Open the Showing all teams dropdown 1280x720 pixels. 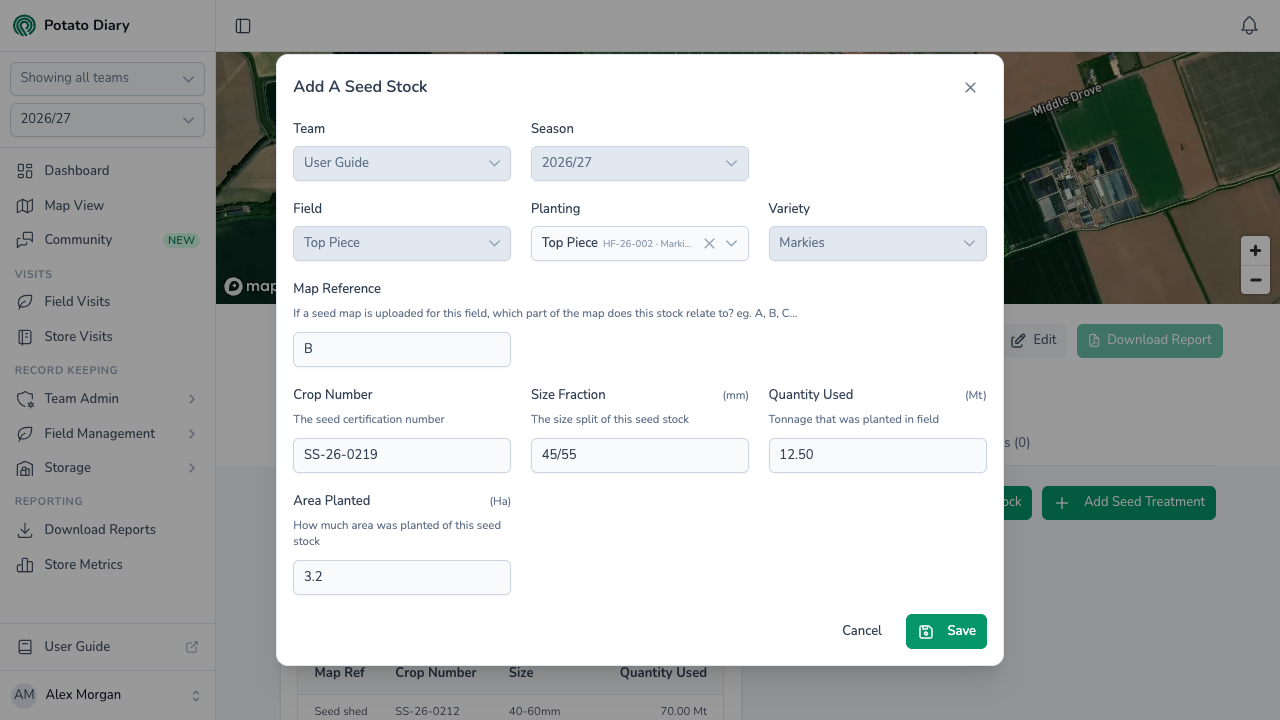click(x=107, y=78)
